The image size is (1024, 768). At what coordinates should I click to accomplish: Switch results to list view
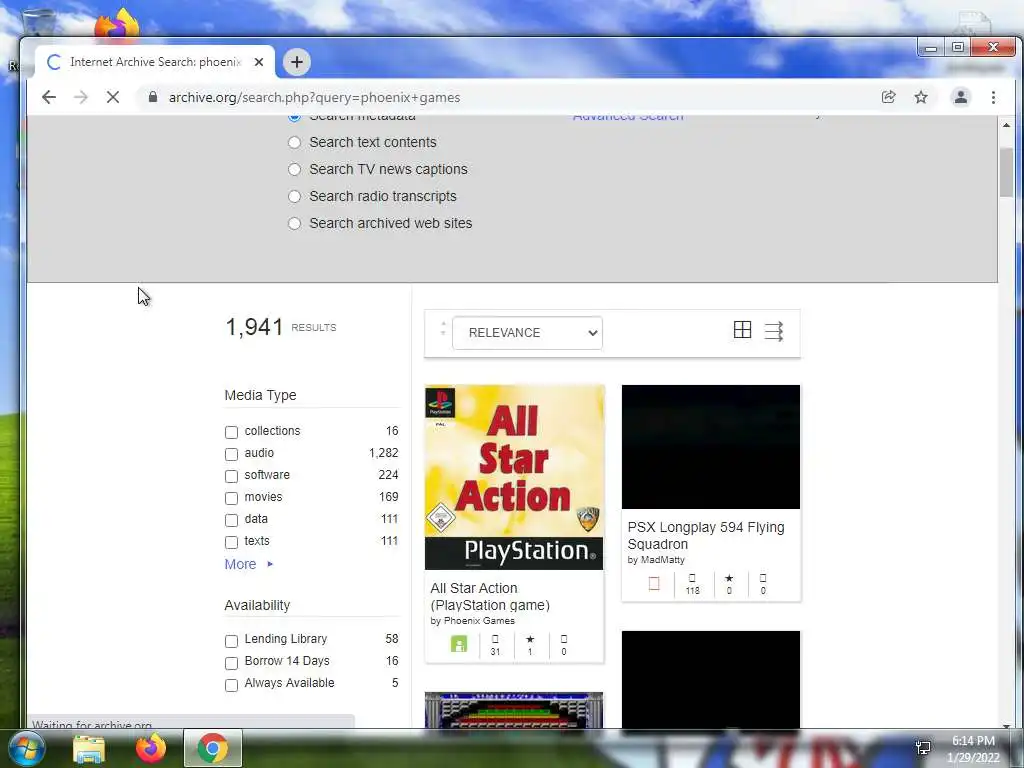[x=774, y=331]
